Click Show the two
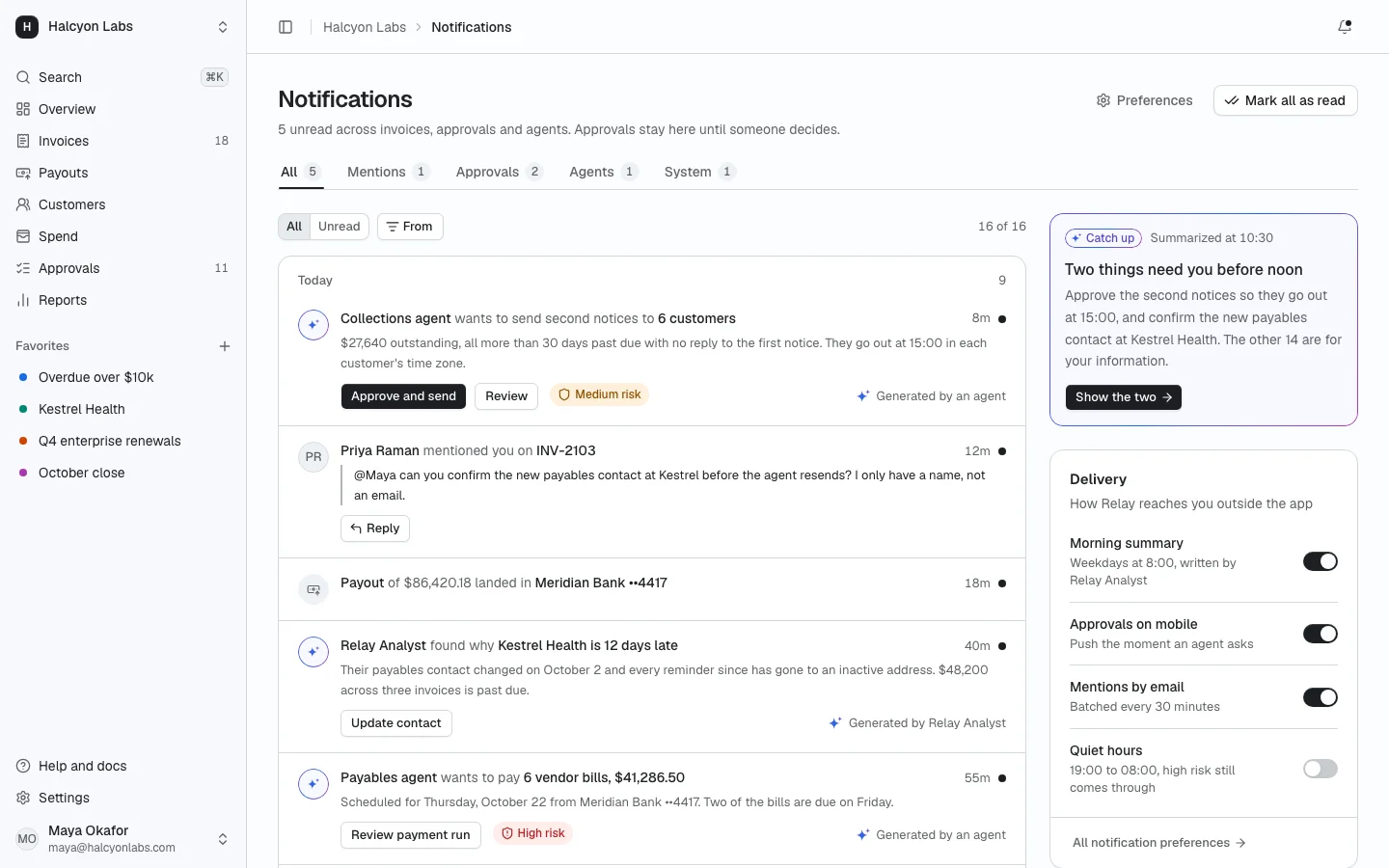The image size is (1389, 868). pyautogui.click(x=1123, y=397)
